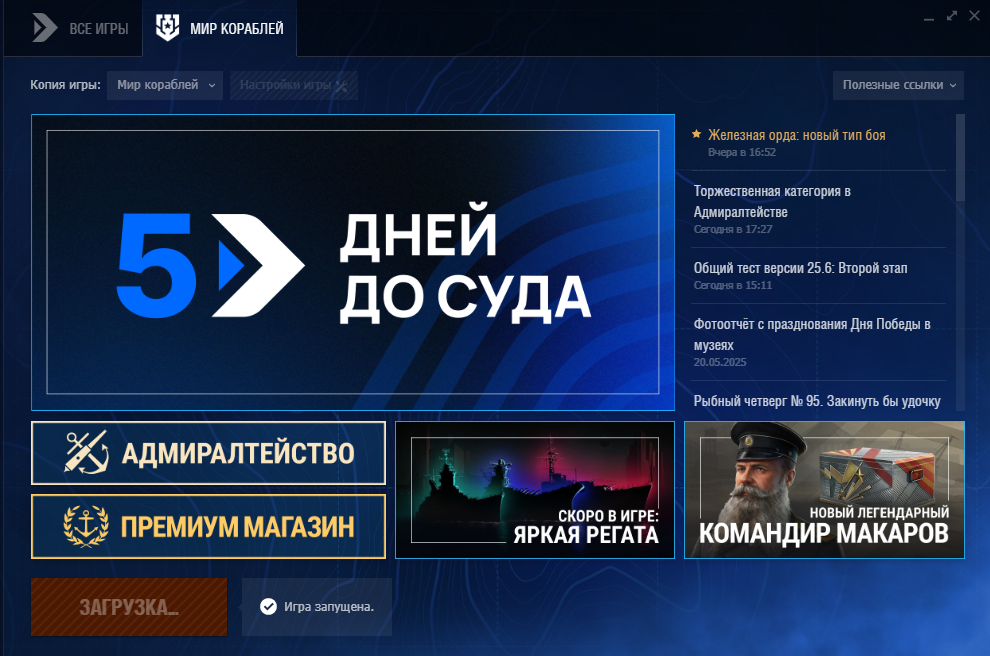The width and height of the screenshot is (990, 656).
Task: Click the crossed tools anchor icon
Action: click(86, 452)
